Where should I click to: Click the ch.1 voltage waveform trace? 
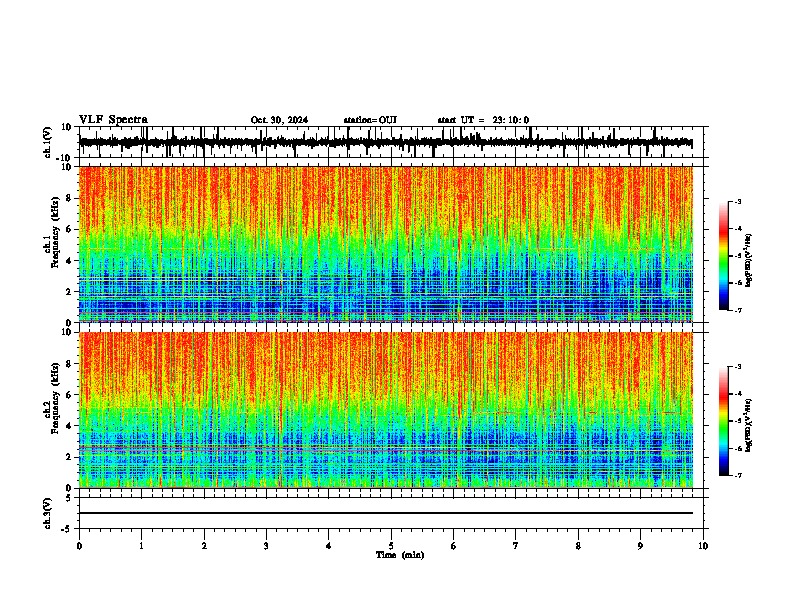tap(385, 142)
